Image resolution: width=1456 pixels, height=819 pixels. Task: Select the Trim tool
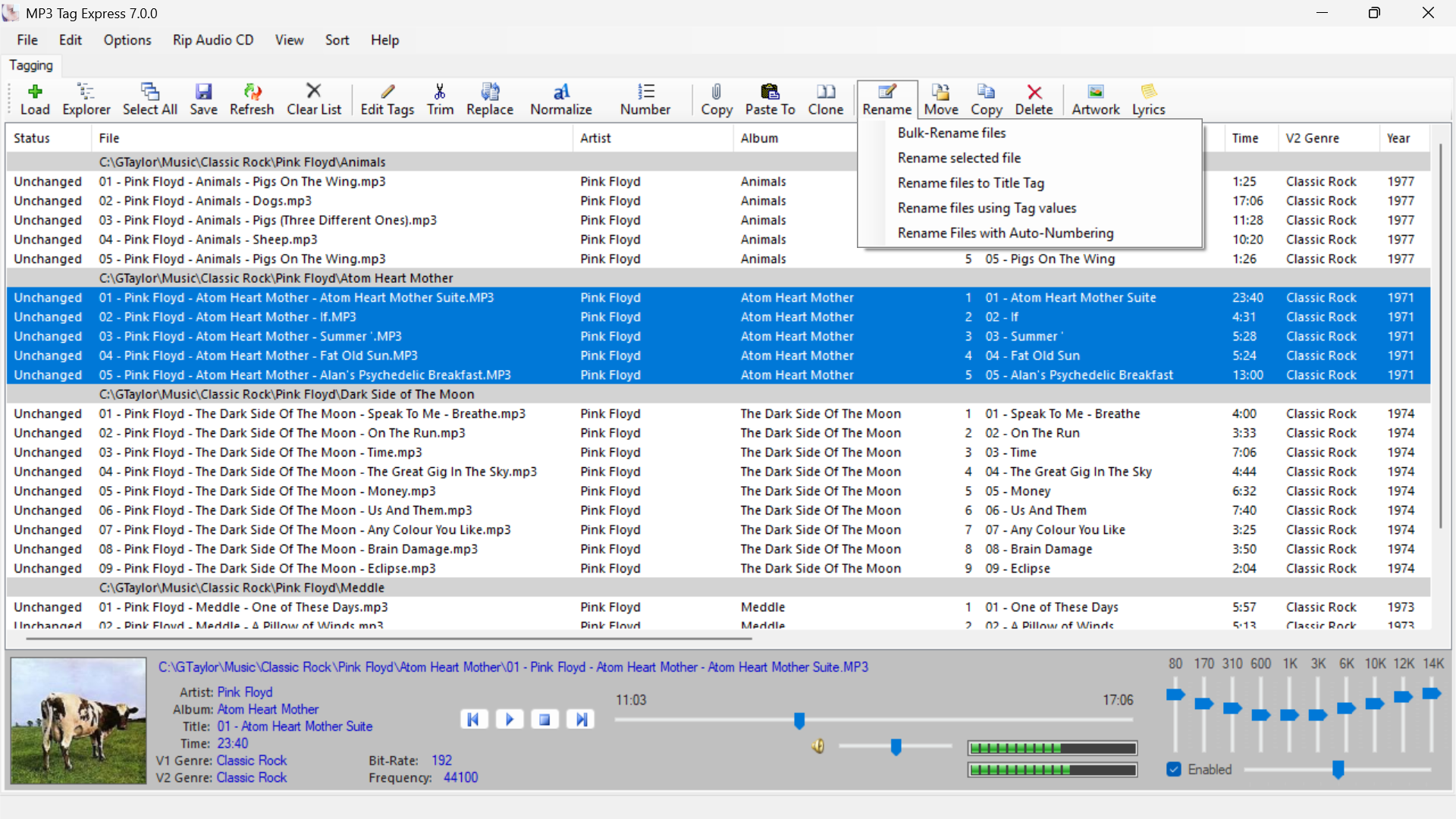coord(440,99)
